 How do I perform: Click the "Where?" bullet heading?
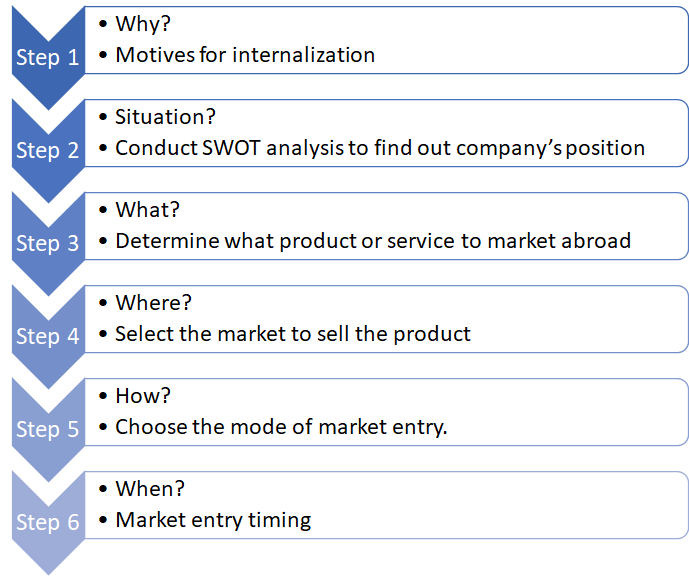point(154,303)
